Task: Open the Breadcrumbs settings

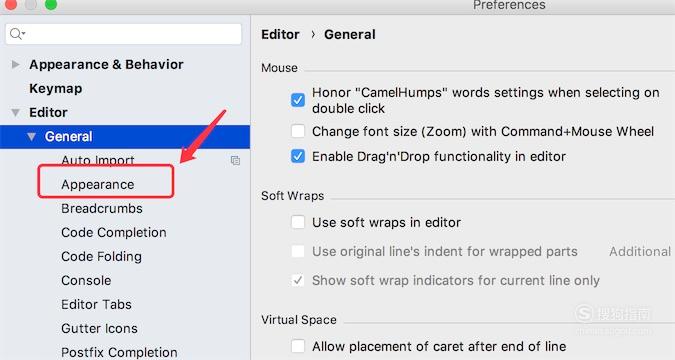Action: [x=102, y=208]
